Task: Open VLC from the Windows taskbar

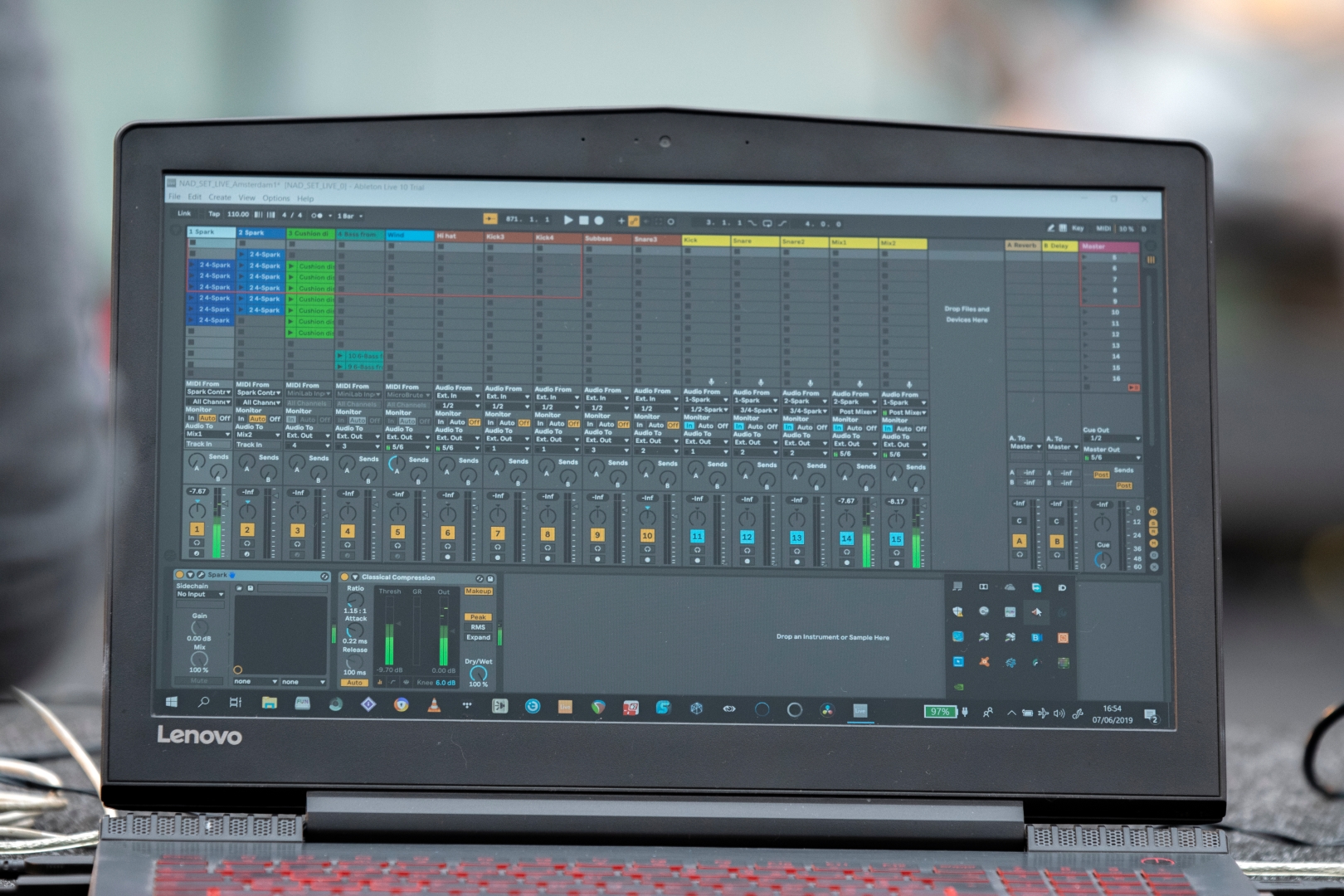Action: tap(434, 706)
